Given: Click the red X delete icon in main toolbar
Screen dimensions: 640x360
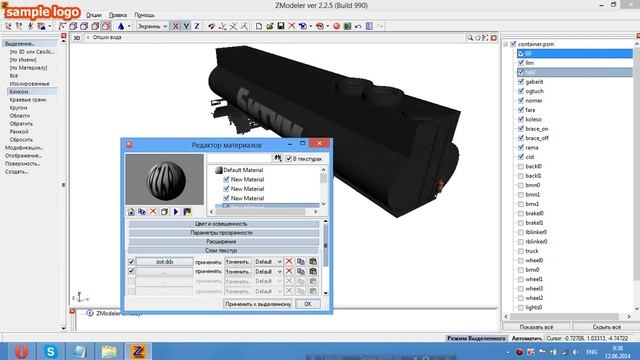Looking at the screenshot, I should (x=291, y=26).
